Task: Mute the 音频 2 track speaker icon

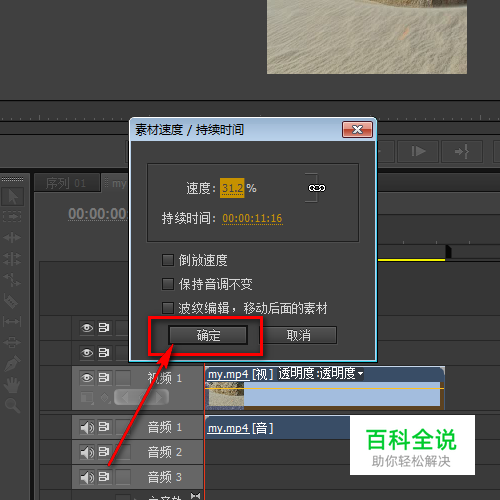Action: 87,452
